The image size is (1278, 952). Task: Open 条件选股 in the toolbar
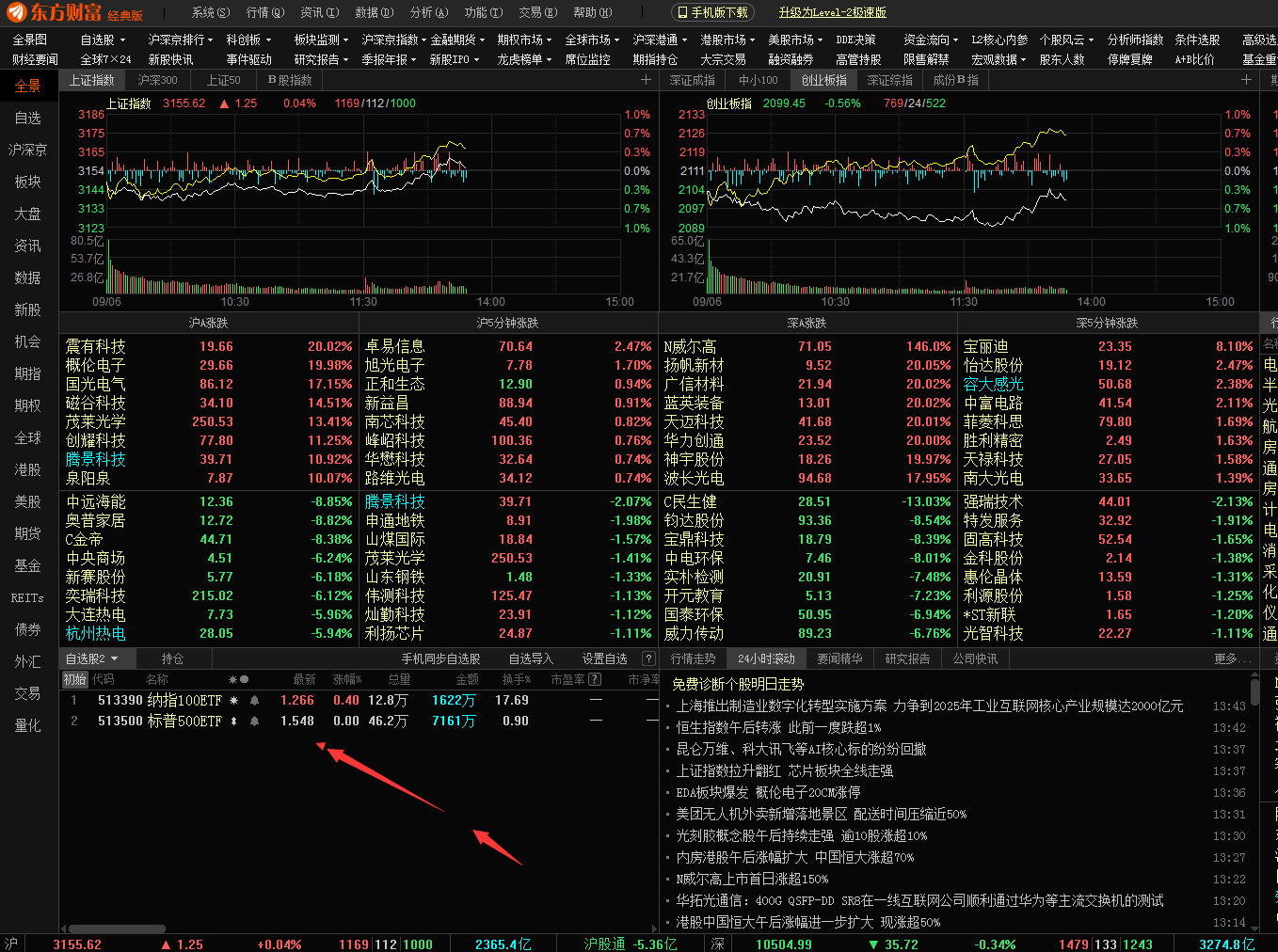1197,40
